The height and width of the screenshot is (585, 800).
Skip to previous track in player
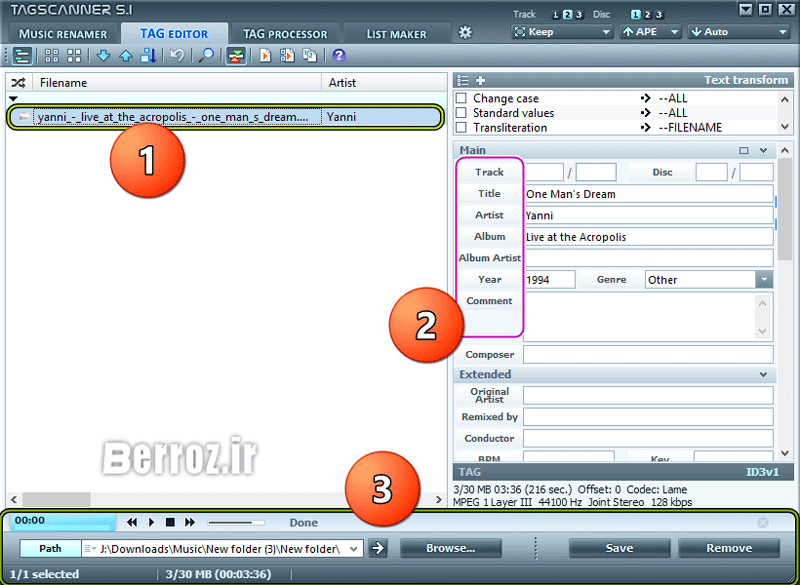(132, 522)
